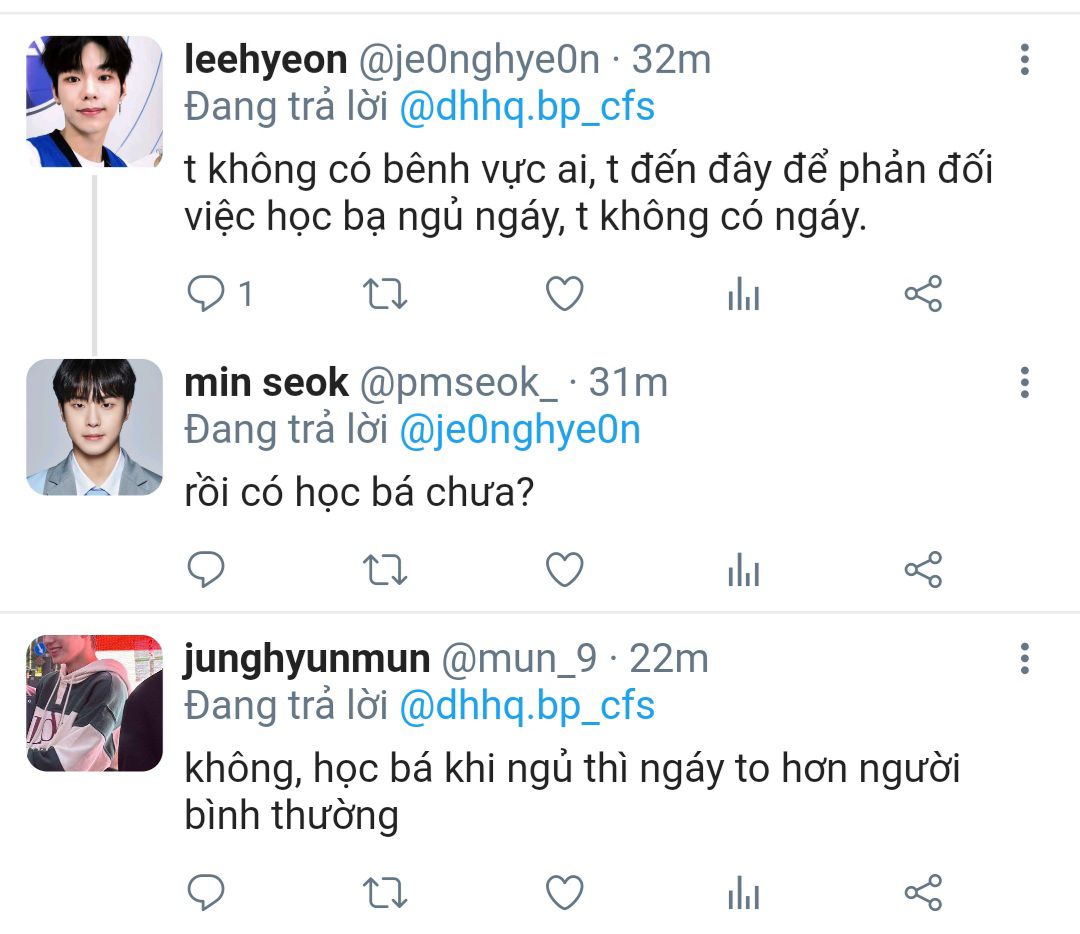View analytics on leehyeon's tweet
1080x934 pixels.
click(x=744, y=294)
